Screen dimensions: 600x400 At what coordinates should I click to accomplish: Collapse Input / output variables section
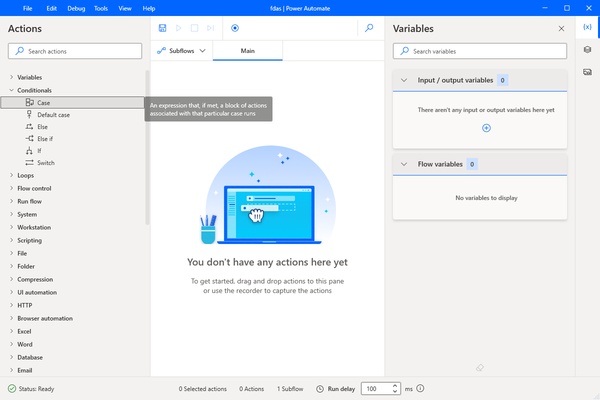pos(404,80)
